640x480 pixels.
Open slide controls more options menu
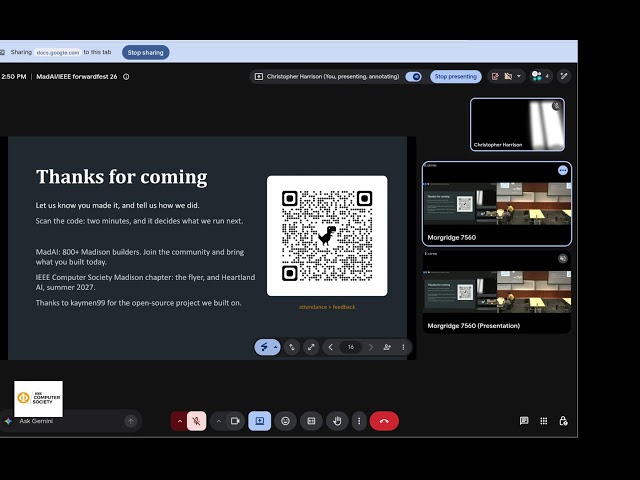[x=403, y=347]
